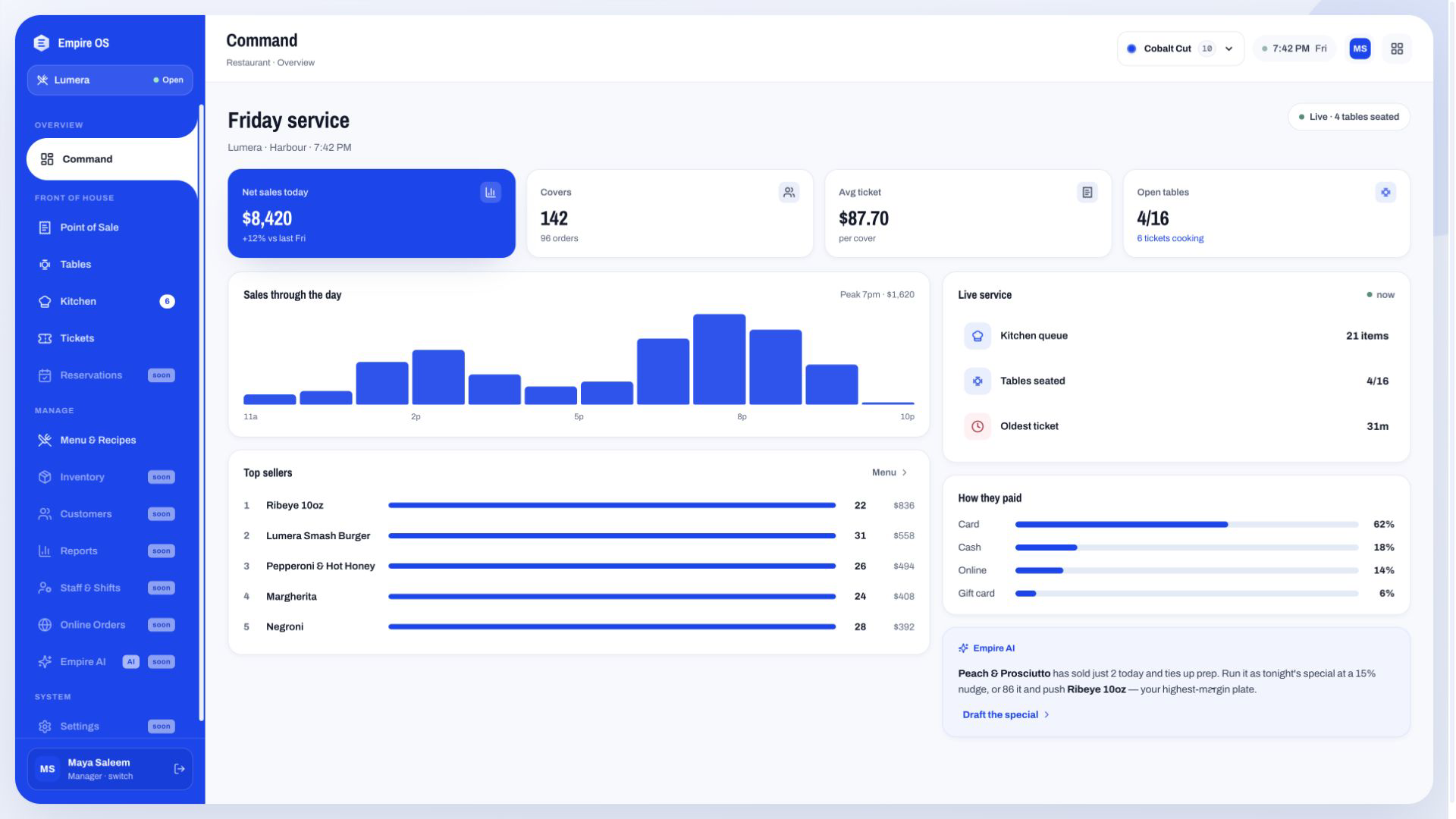Click the receipt icon on Avg ticket card
The image size is (1456, 819).
pos(1087,193)
